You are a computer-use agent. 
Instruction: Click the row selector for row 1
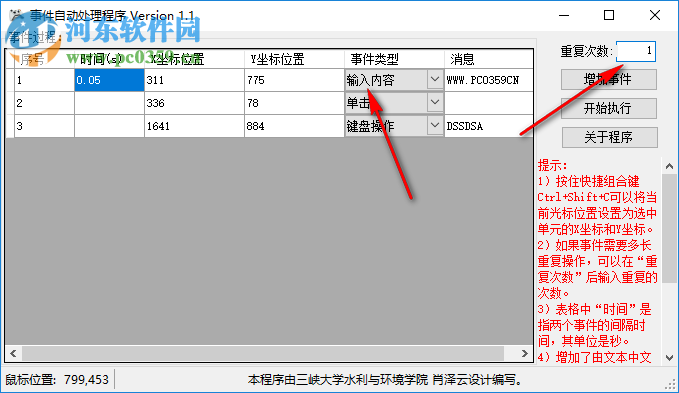(x=10, y=80)
